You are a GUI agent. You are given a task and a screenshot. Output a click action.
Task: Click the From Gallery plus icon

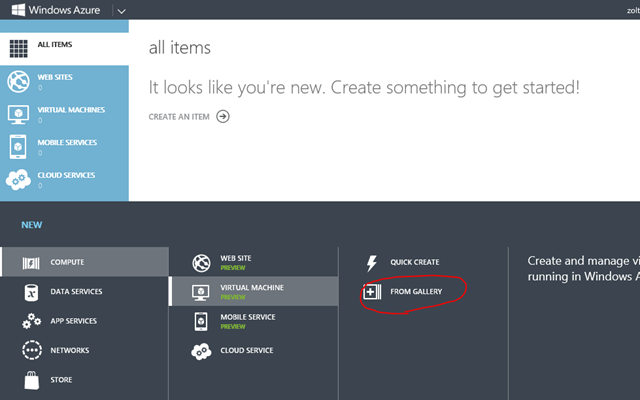372,291
